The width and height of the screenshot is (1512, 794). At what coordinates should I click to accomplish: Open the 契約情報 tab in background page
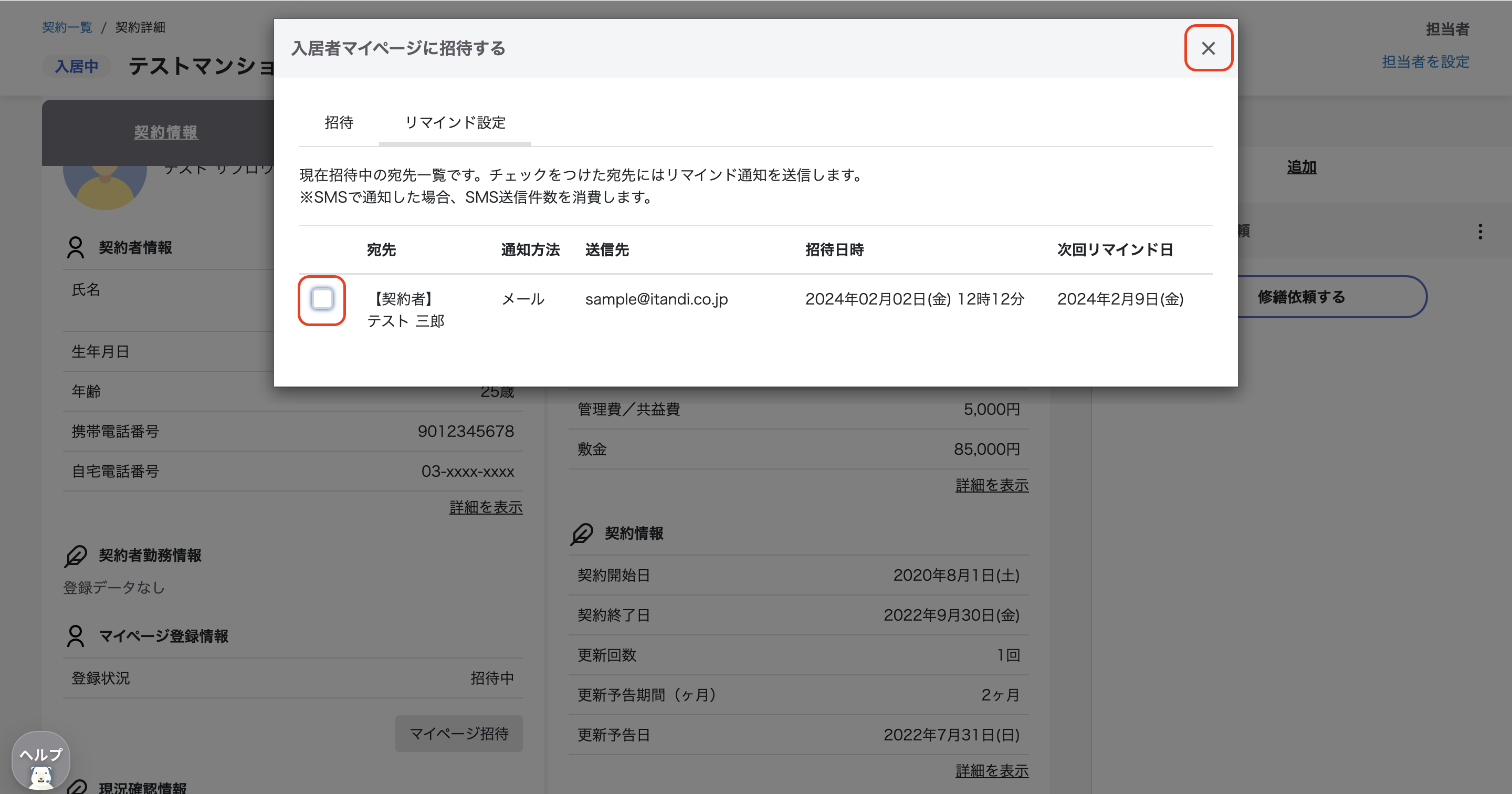(x=166, y=132)
